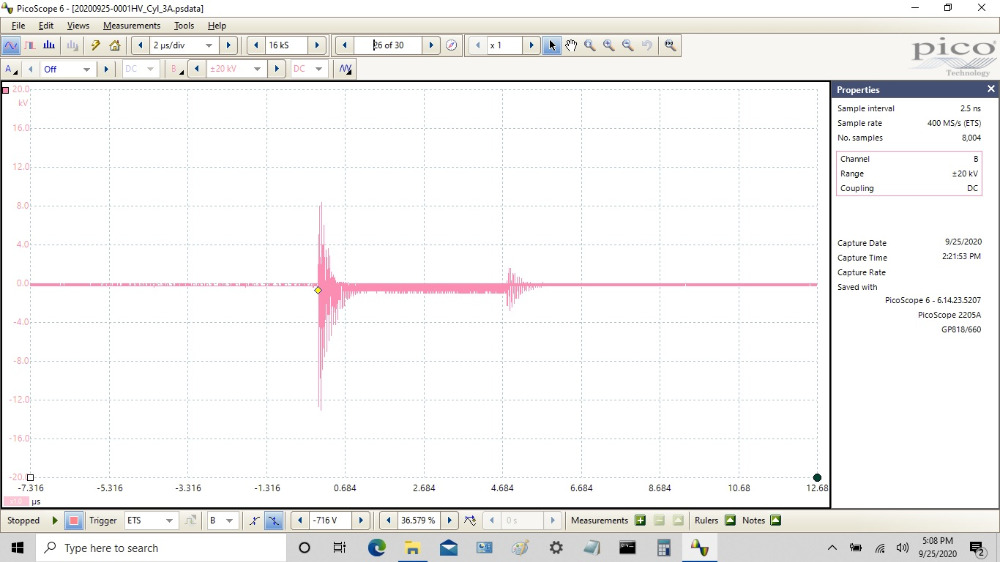This screenshot has height=562, width=1000.
Task: Go to next waveform buffer
Action: [431, 45]
